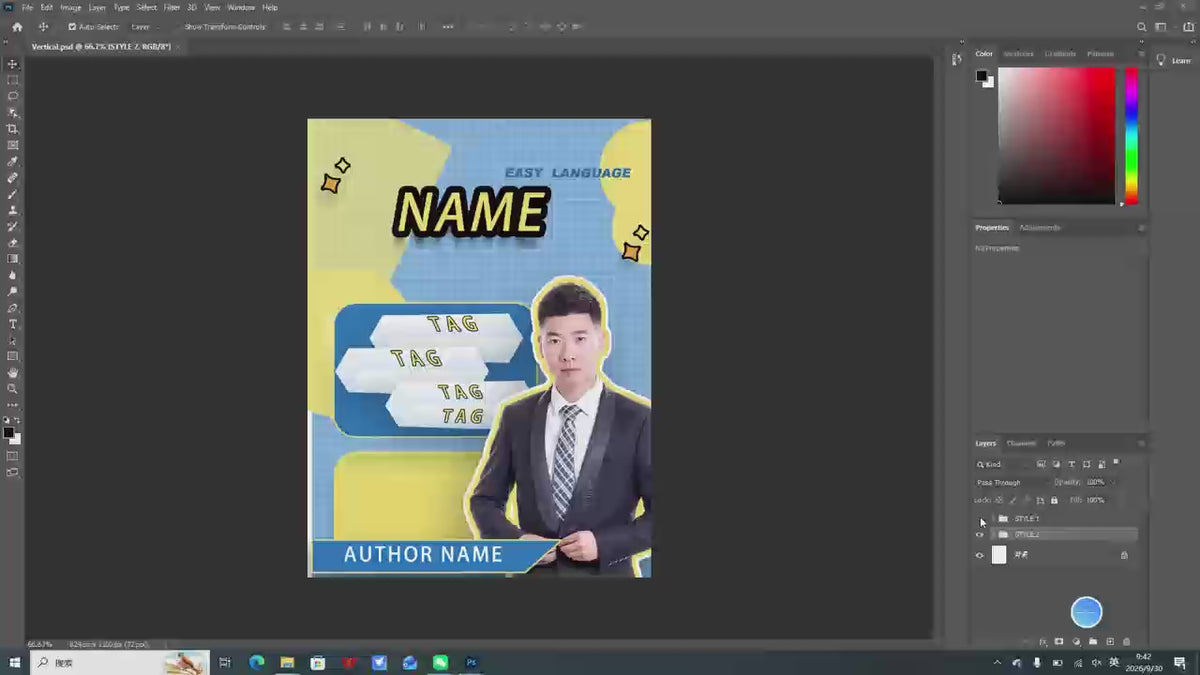Image resolution: width=1200 pixels, height=675 pixels.
Task: Open the Kind filter dropdown in Layers
Action: [x=1003, y=464]
